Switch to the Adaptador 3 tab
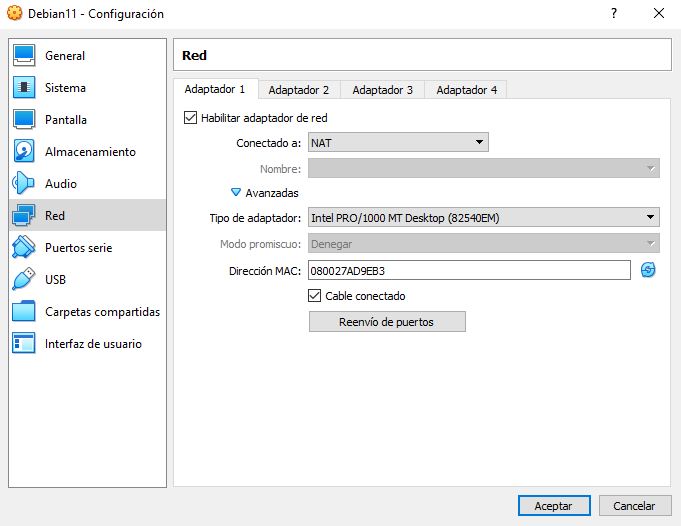Screen dimensions: 681x526 tap(383, 90)
